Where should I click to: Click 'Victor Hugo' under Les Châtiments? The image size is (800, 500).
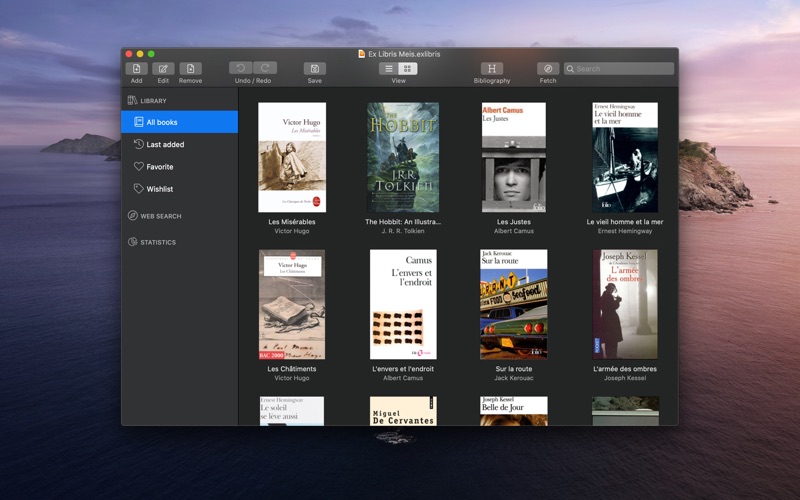tap(292, 378)
